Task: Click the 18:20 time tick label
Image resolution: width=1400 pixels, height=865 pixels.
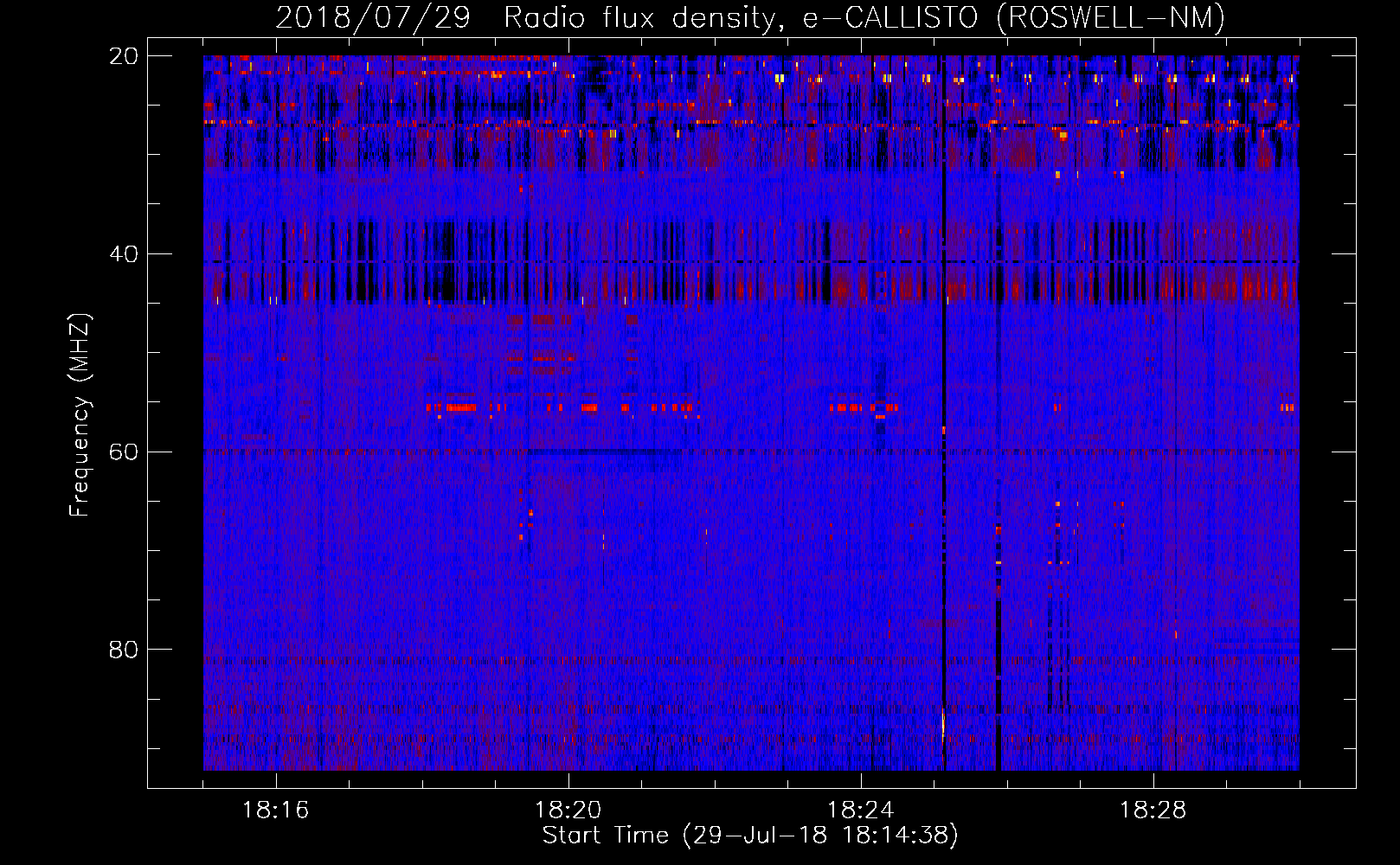Action: click(x=568, y=811)
